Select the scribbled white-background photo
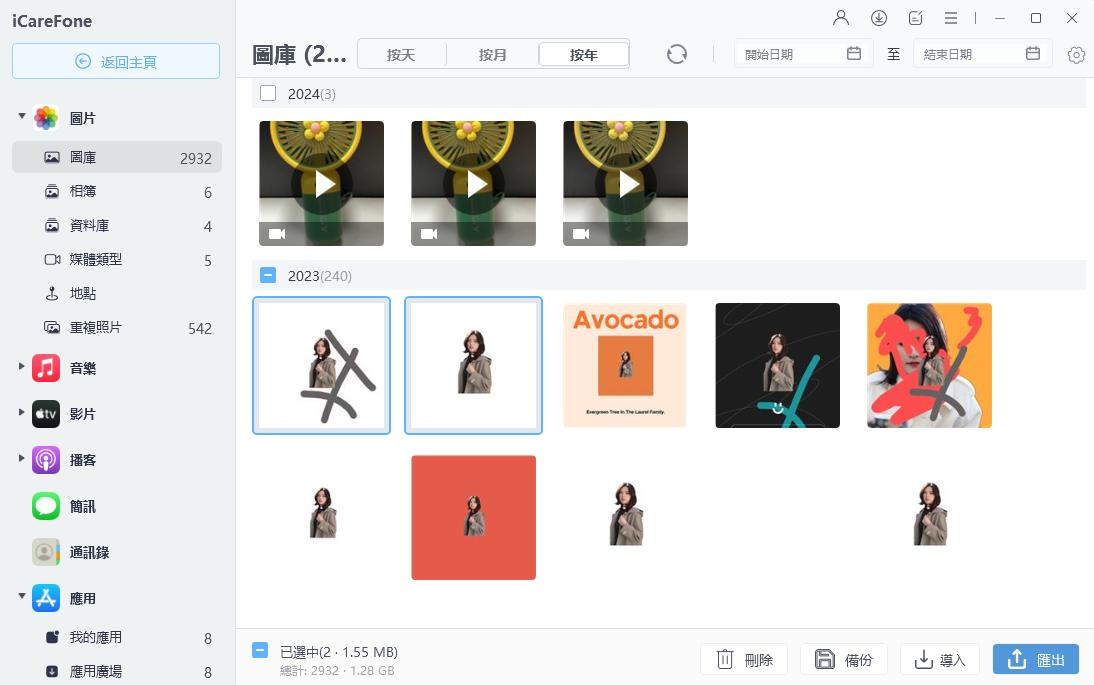 pos(322,366)
